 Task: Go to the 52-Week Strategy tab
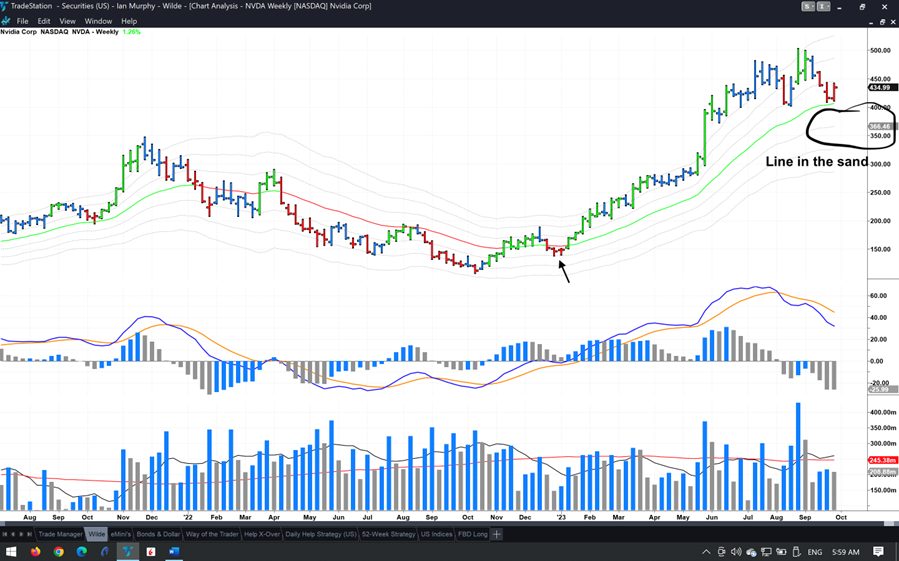[388, 534]
